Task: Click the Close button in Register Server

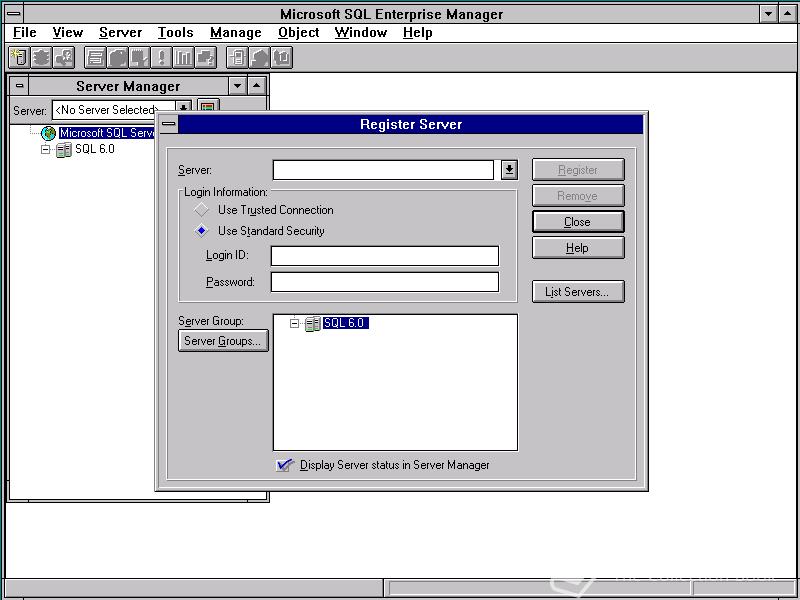Action: (x=578, y=222)
